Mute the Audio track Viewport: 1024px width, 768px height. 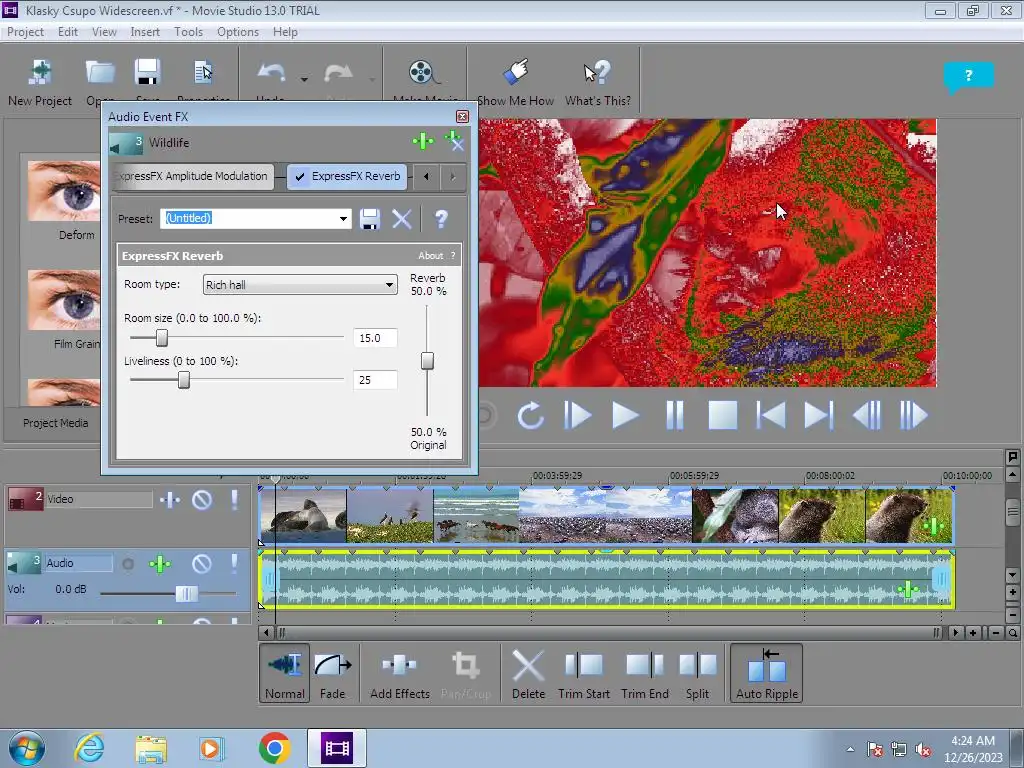point(202,564)
